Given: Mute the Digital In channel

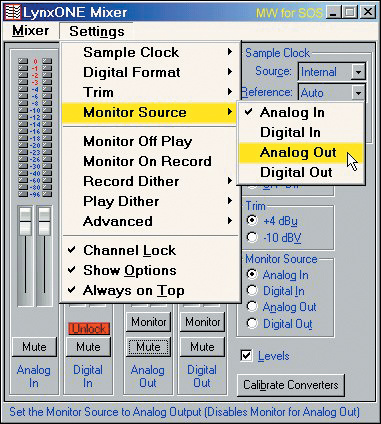Looking at the screenshot, I should pos(88,347).
